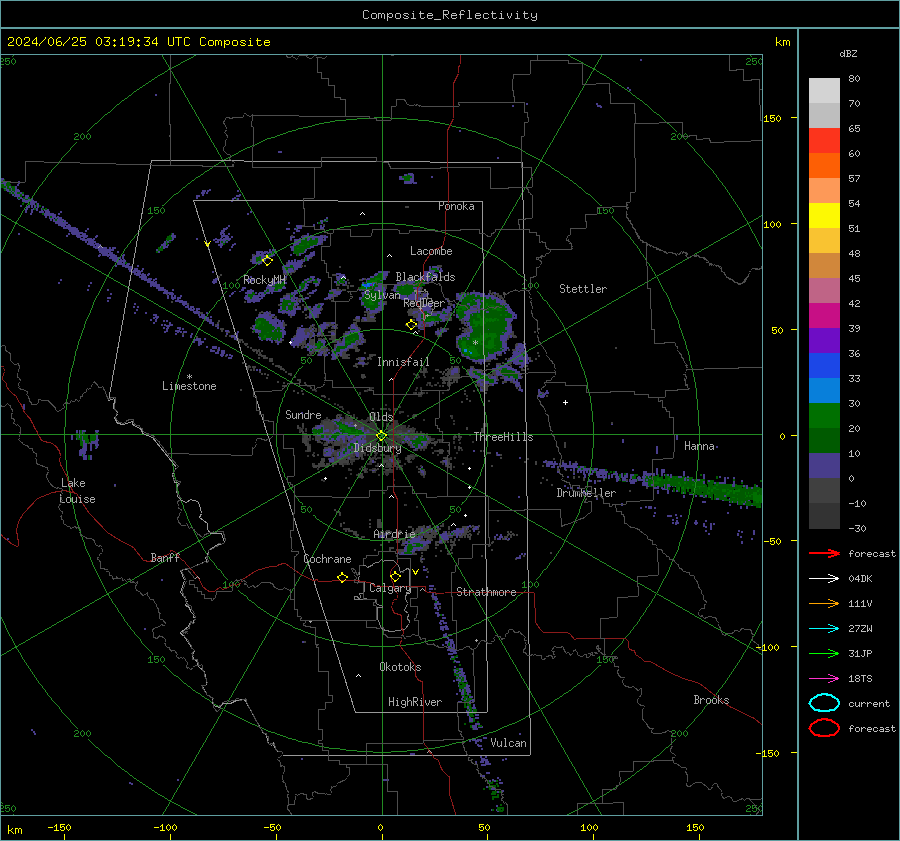Click the Ponoka city label
900x841 pixels.
point(456,206)
